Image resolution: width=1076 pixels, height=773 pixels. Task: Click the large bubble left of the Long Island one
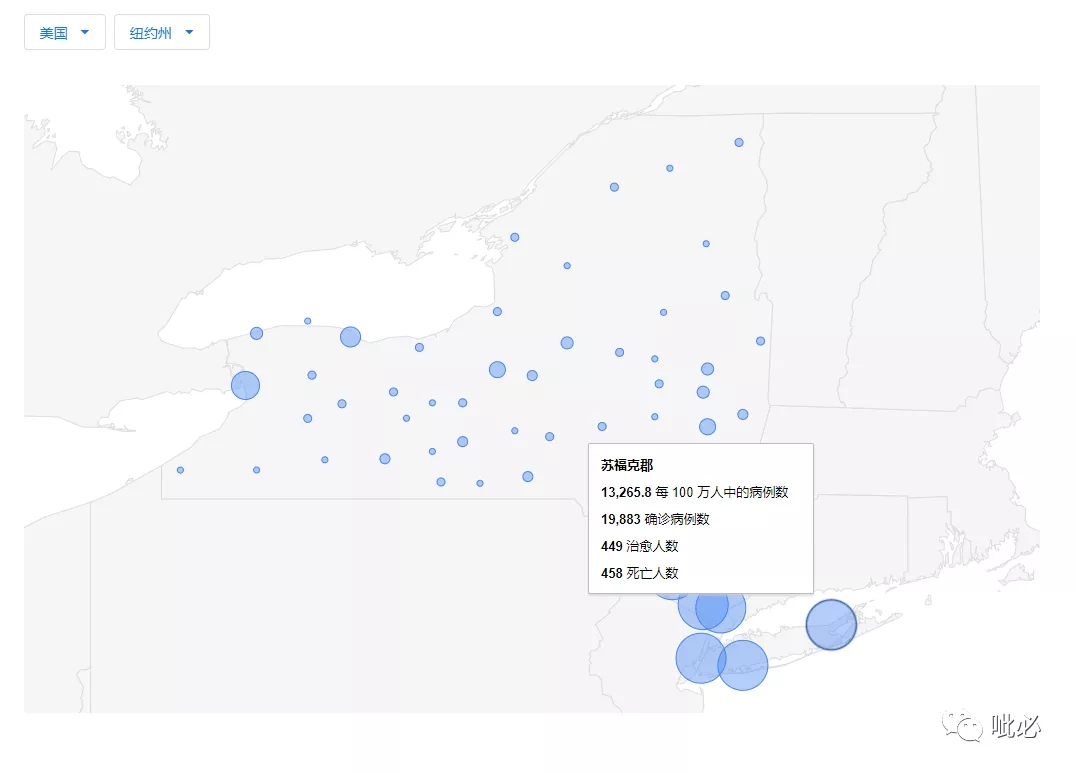(721, 608)
